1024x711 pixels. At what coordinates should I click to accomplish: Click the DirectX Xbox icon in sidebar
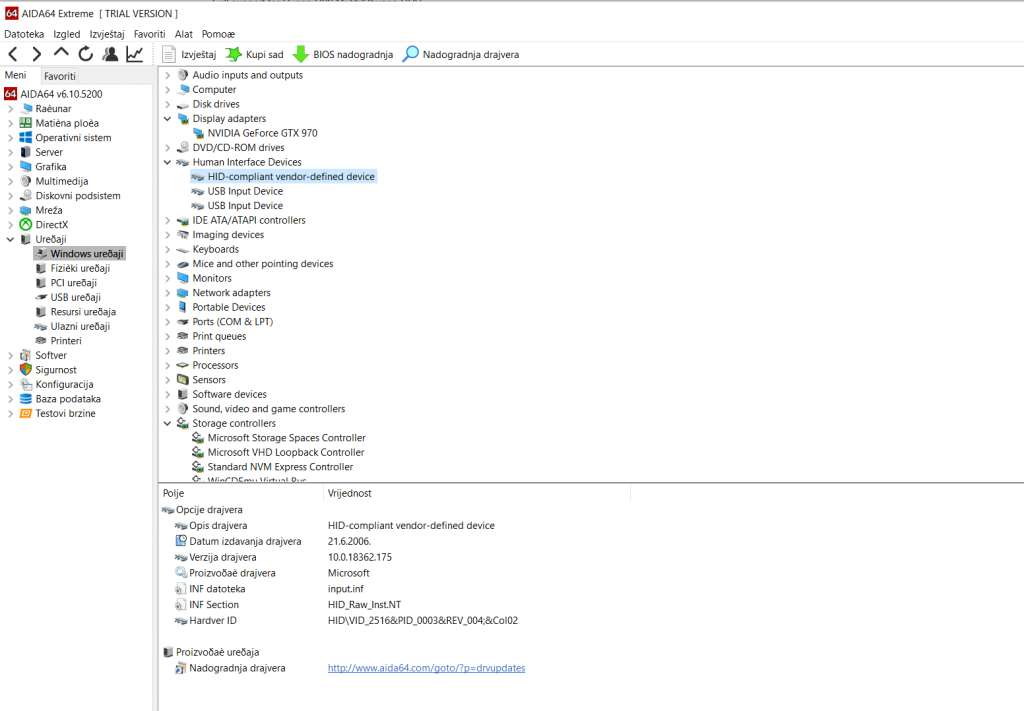point(25,225)
